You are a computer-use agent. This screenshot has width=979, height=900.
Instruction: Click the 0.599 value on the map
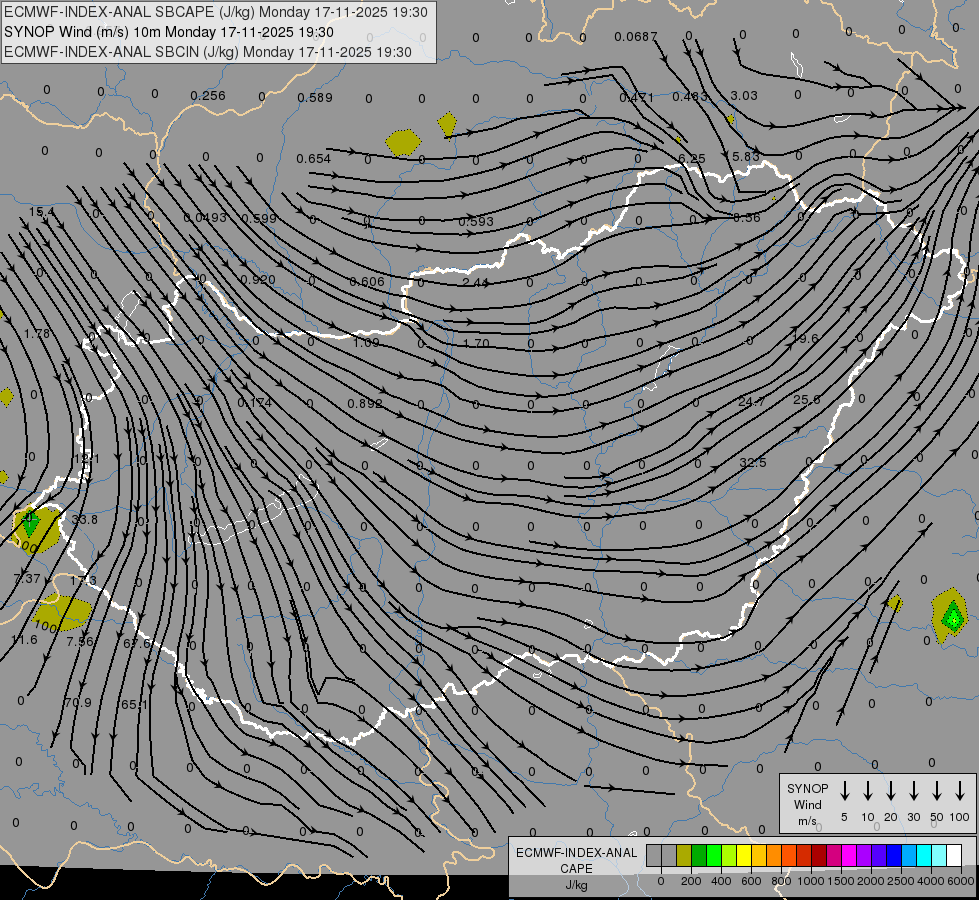[x=258, y=218]
